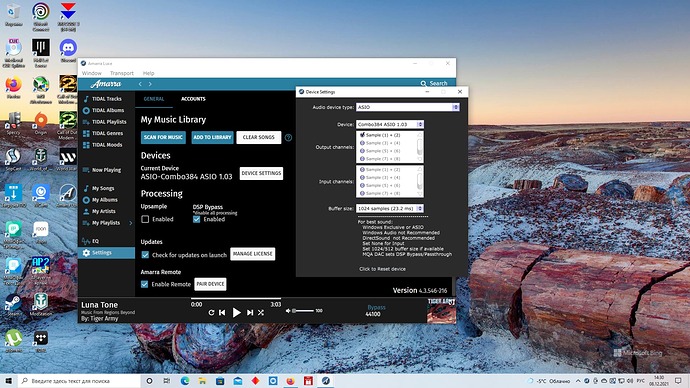The width and height of the screenshot is (690, 388).
Task: Toggle shuffle mode icon
Action: [261, 312]
